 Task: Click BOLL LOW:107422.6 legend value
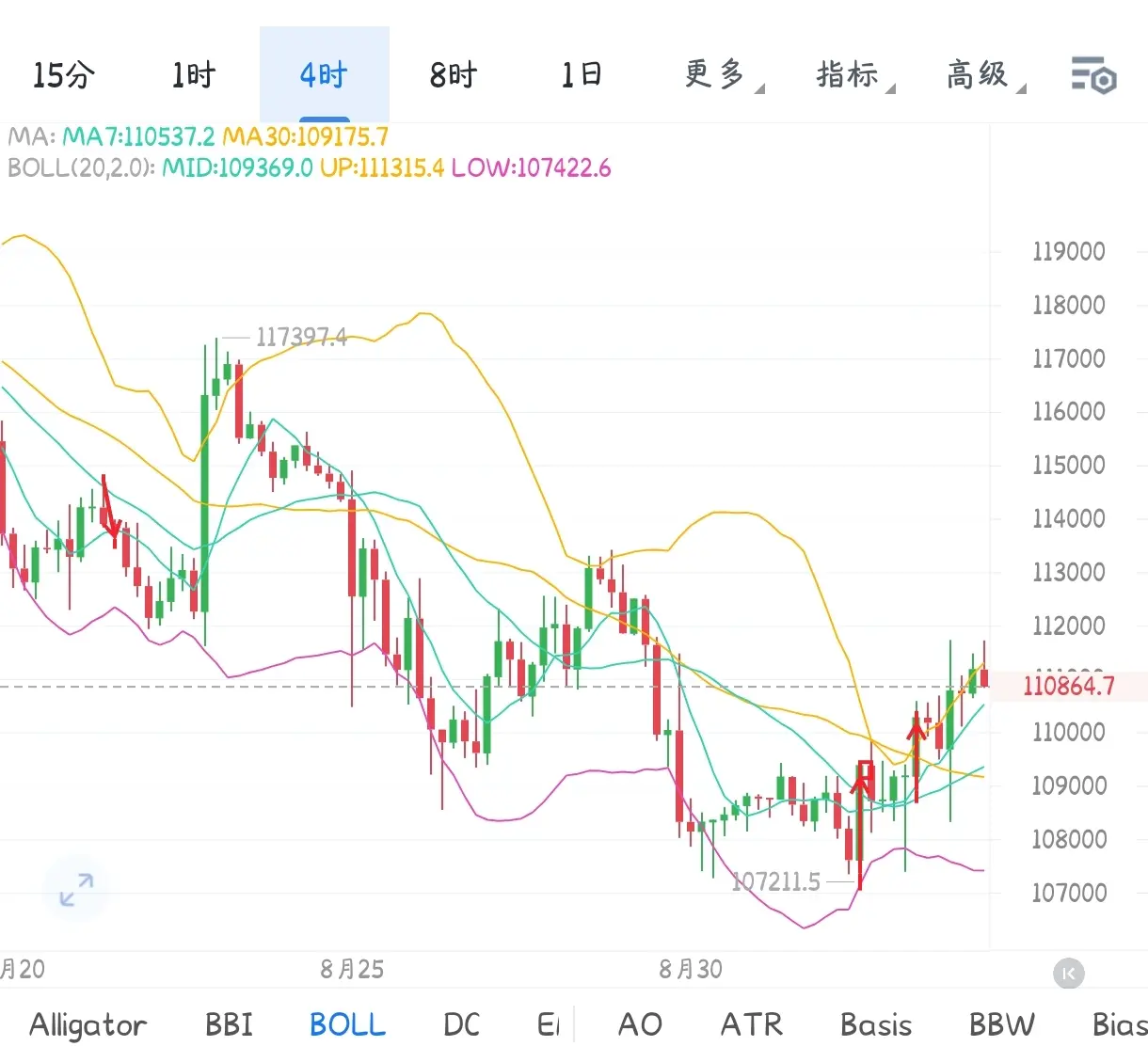(532, 168)
